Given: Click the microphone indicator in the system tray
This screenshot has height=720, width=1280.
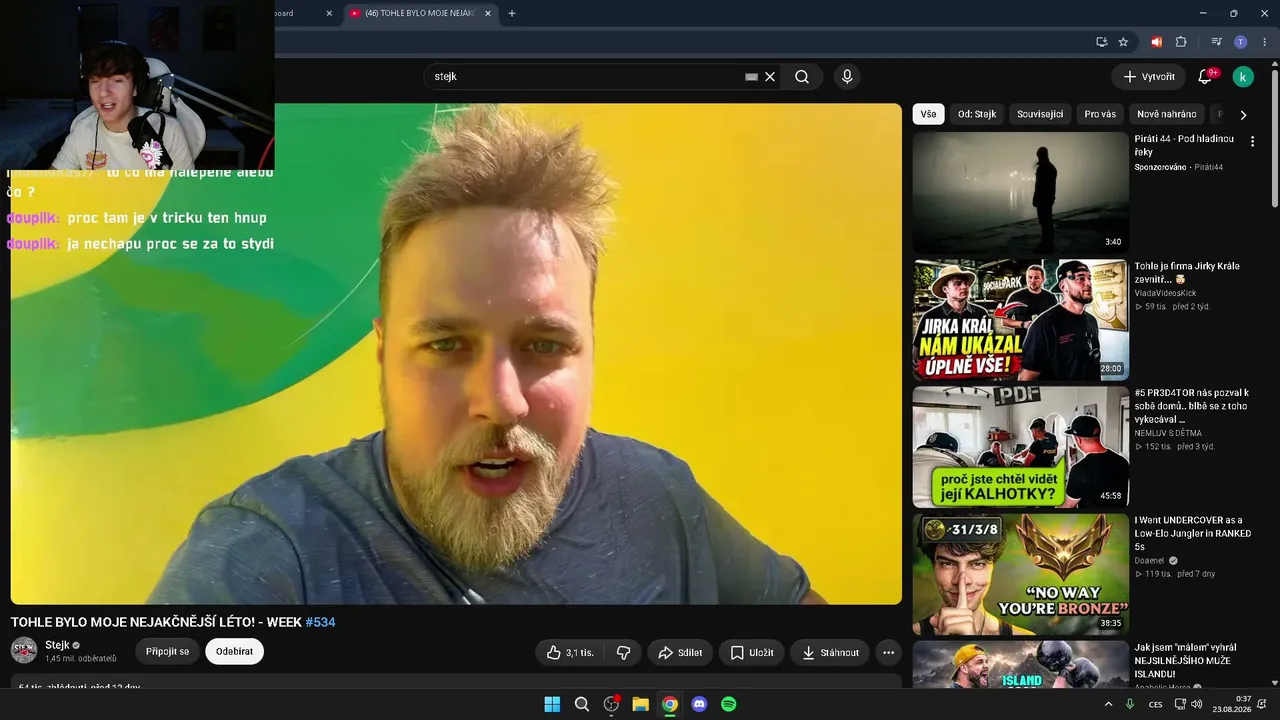Looking at the screenshot, I should [x=1130, y=704].
